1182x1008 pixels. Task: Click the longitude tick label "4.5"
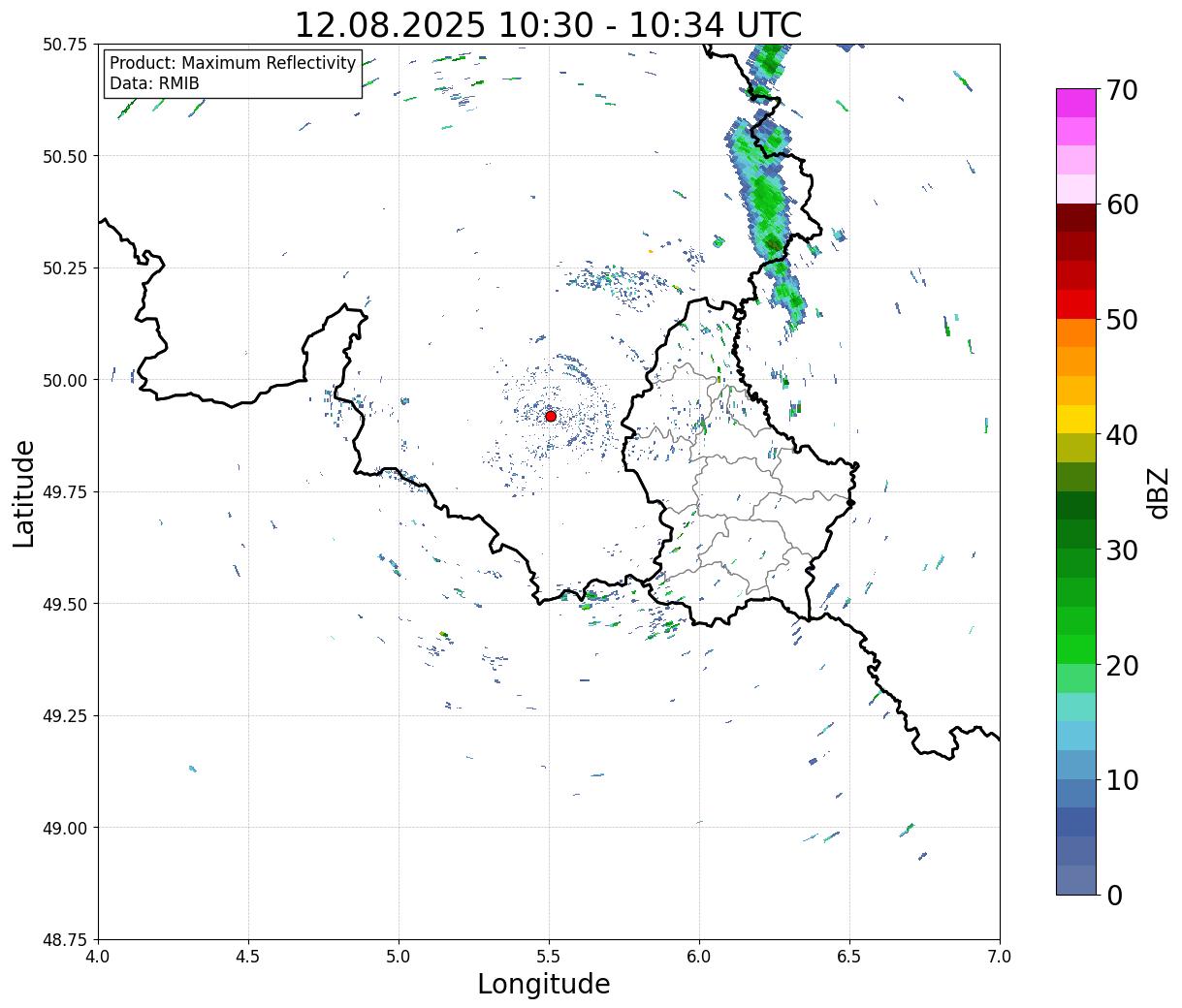coord(248,957)
